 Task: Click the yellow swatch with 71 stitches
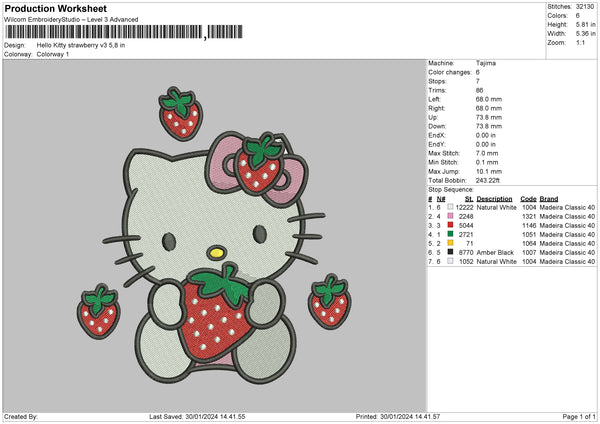pyautogui.click(x=450, y=243)
